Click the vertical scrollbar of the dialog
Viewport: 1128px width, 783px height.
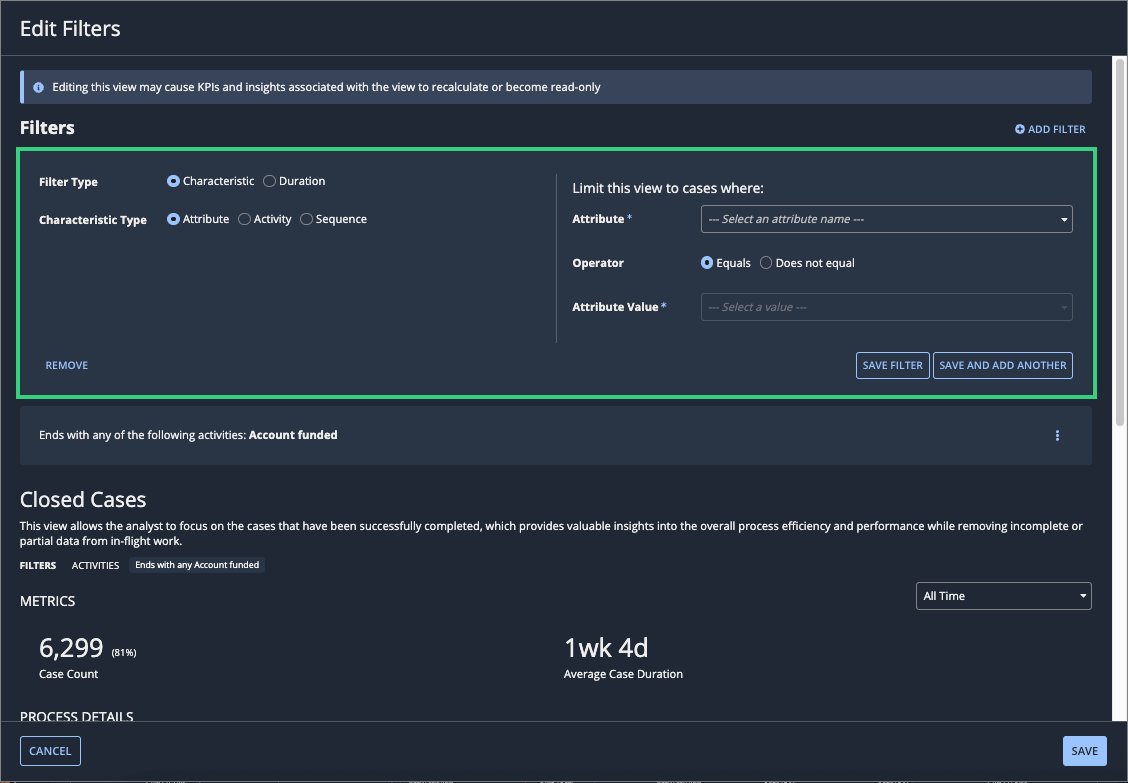[1119, 245]
